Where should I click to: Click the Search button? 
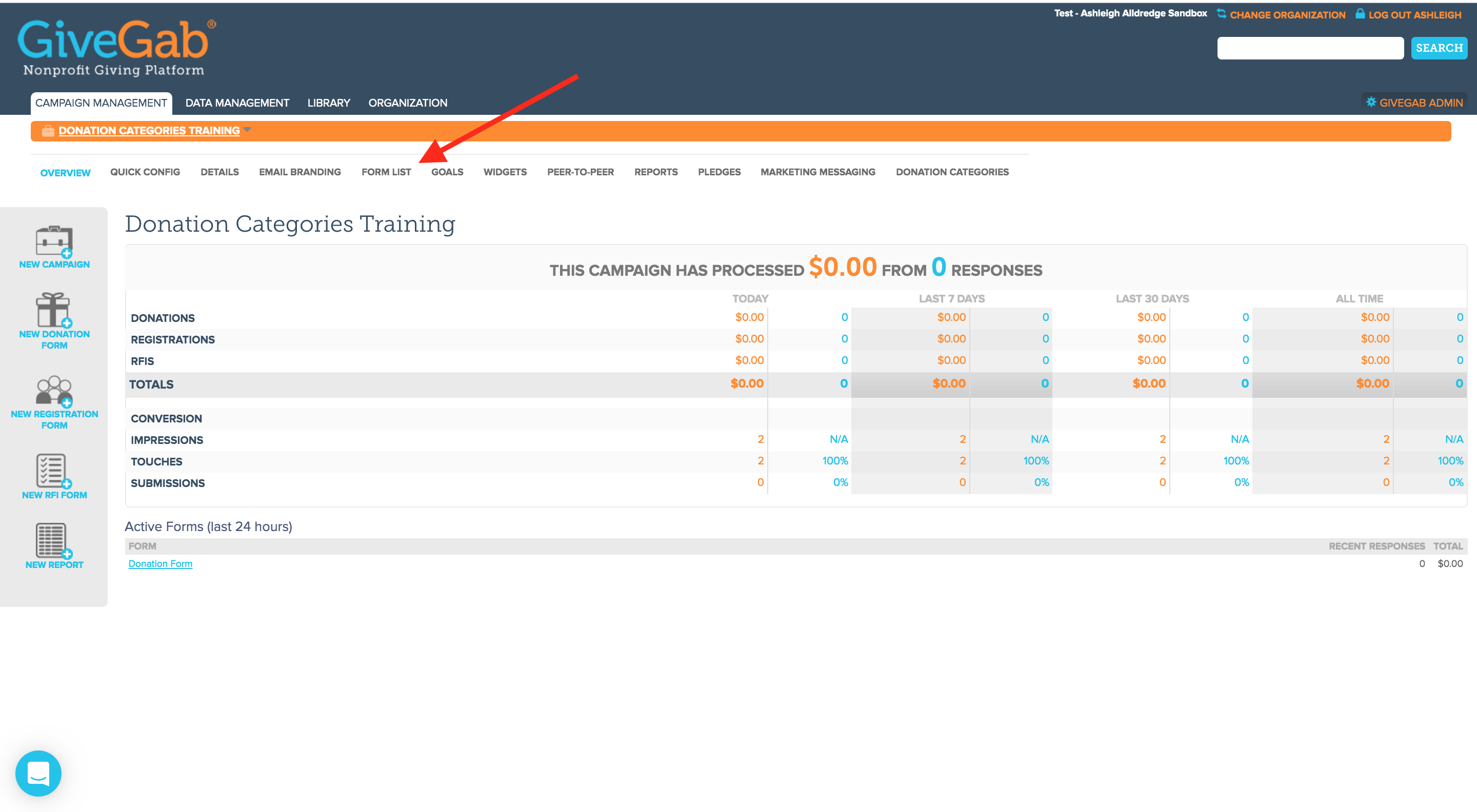[x=1439, y=48]
